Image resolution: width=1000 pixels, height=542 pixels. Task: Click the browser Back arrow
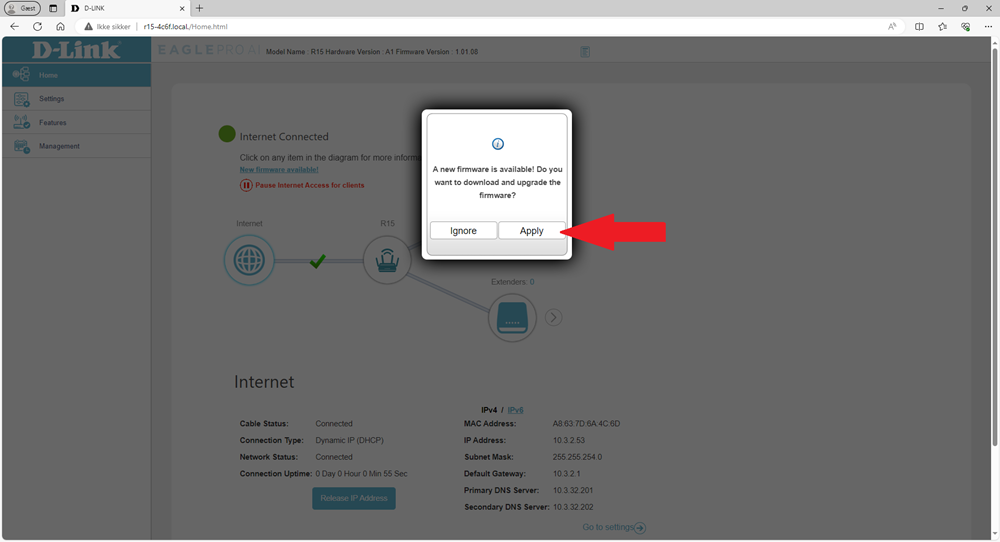coord(15,27)
